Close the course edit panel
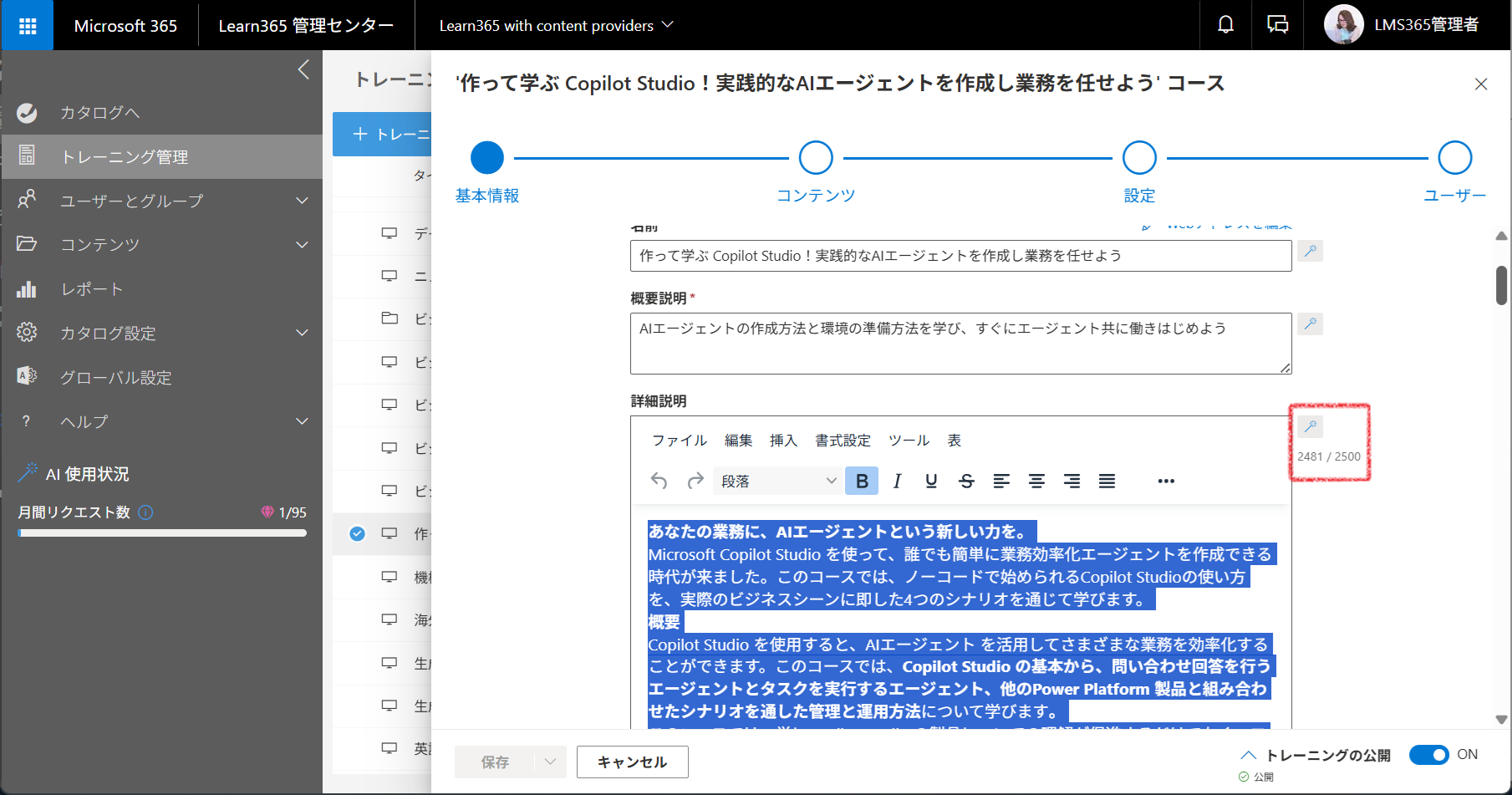This screenshot has height=795, width=1512. pos(1481,84)
